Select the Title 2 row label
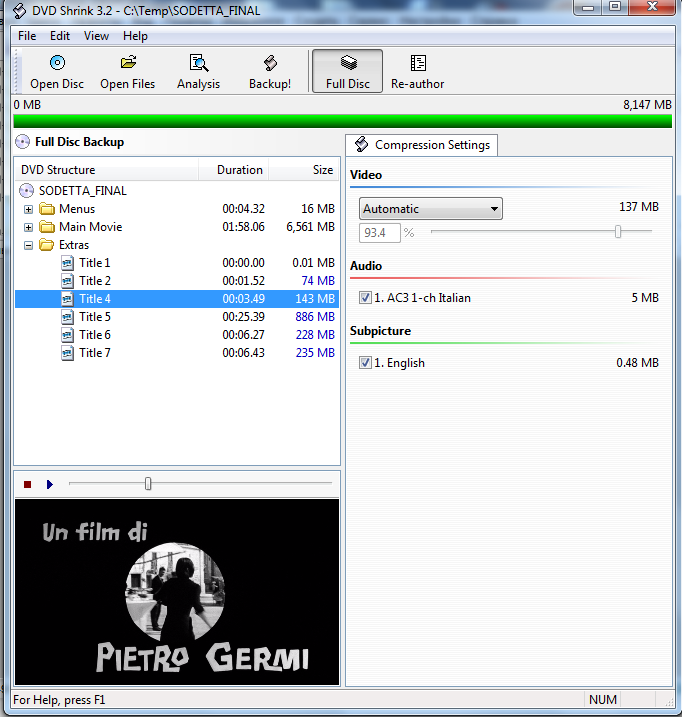The width and height of the screenshot is (682, 717). [95, 281]
